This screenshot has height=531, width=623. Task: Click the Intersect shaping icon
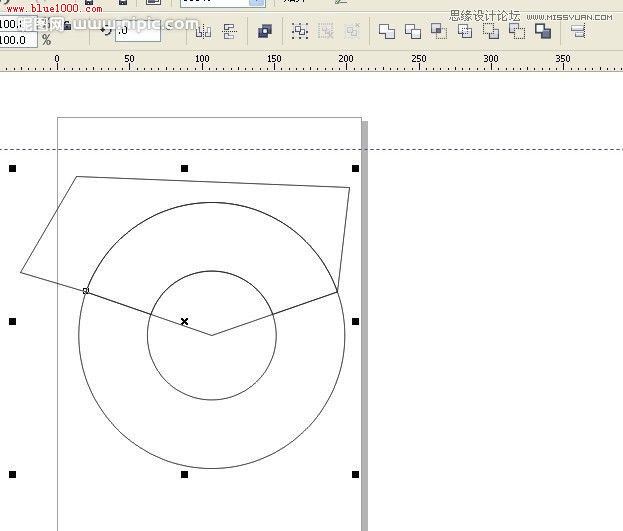pos(438,32)
